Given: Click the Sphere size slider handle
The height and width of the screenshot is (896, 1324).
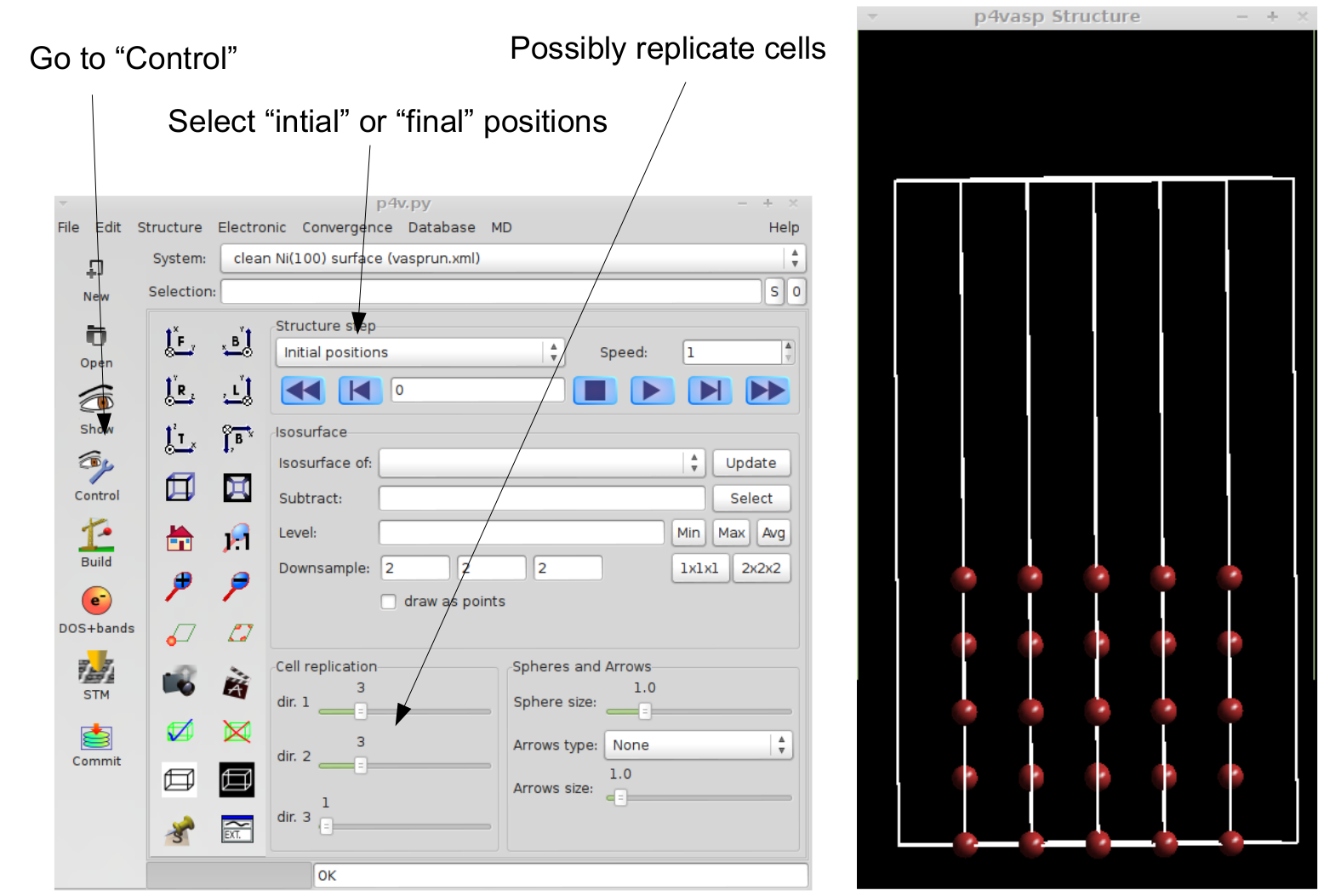Looking at the screenshot, I should 645,711.
